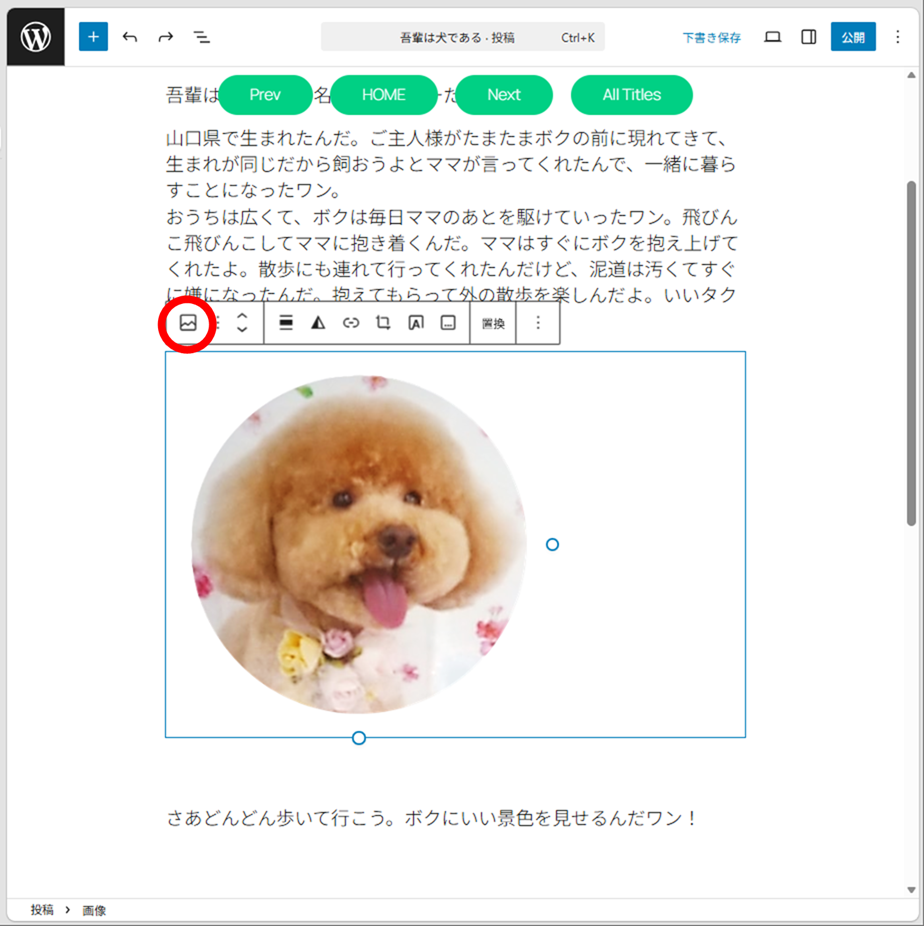This screenshot has height=926, width=924.
Task: Open command palette from title bar
Action: [462, 37]
